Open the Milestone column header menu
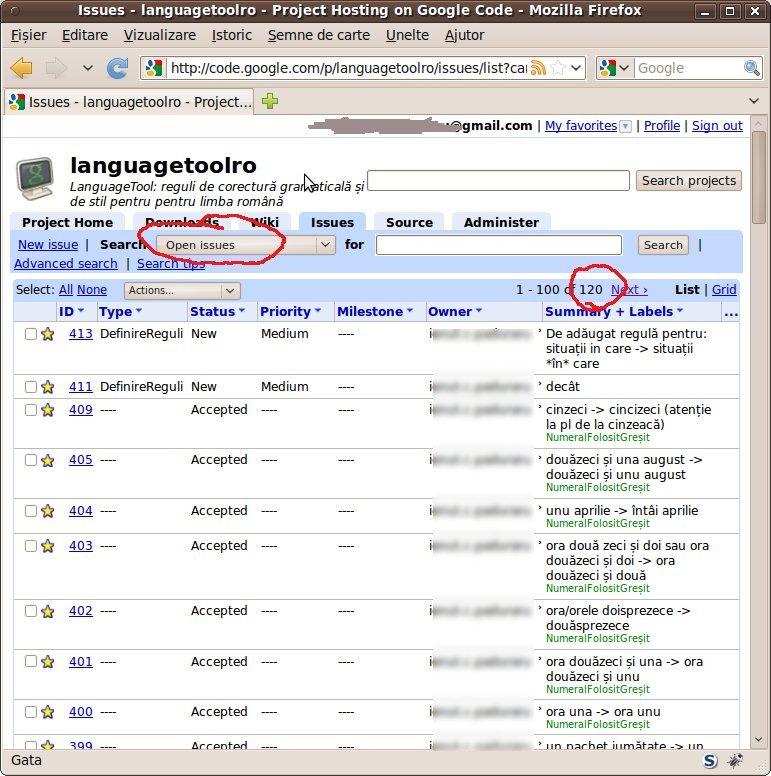The width and height of the screenshot is (771, 776). pyautogui.click(x=375, y=312)
